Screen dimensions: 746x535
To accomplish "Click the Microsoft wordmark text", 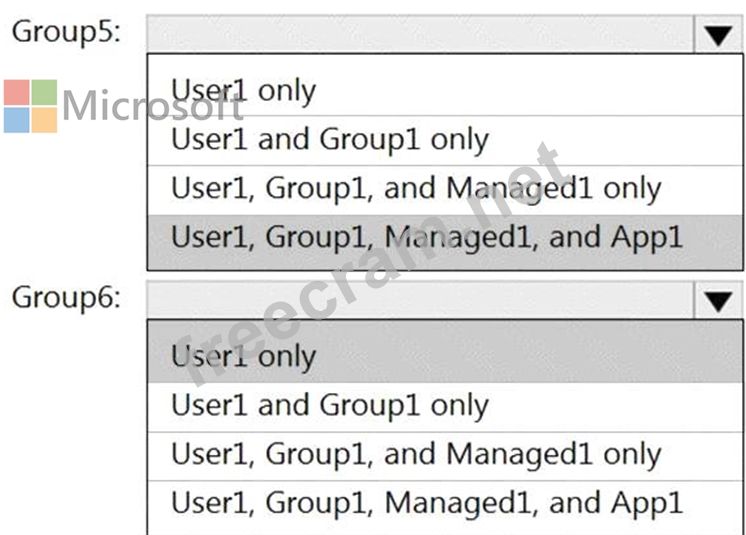I will [x=150, y=105].
